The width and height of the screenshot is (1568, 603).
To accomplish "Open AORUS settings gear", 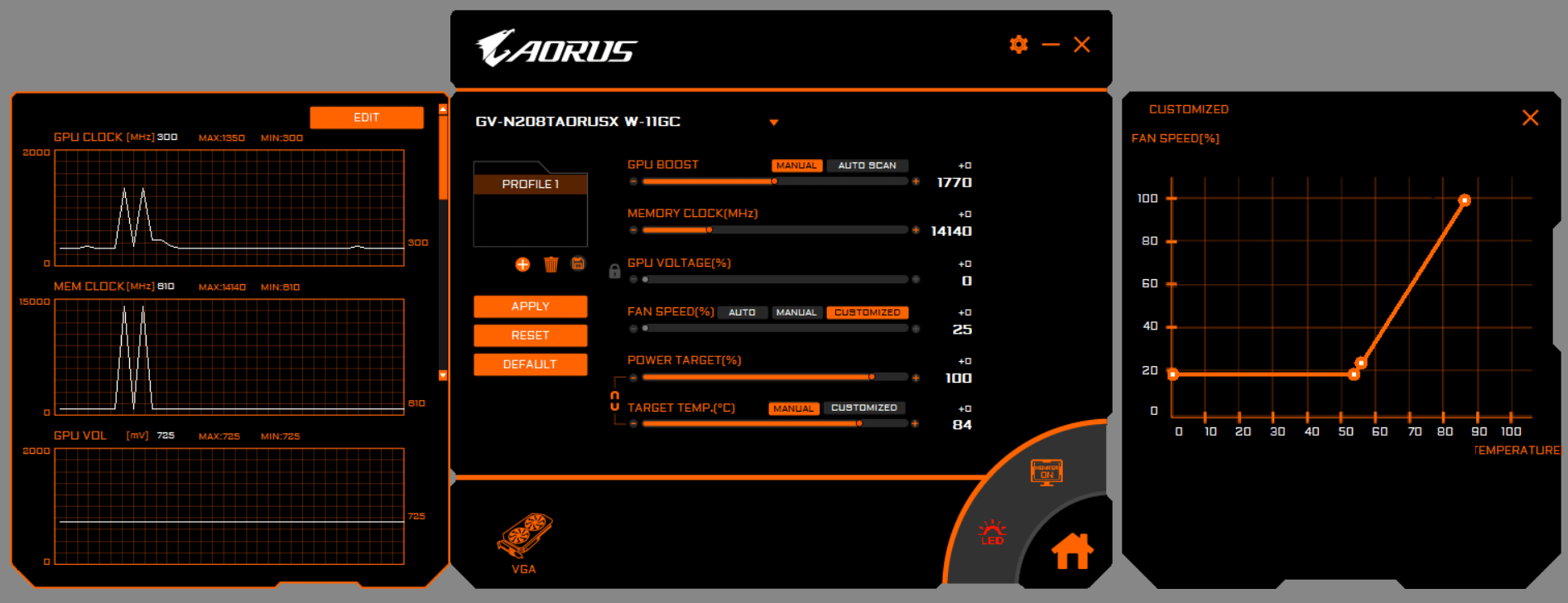I will pos(1018,45).
